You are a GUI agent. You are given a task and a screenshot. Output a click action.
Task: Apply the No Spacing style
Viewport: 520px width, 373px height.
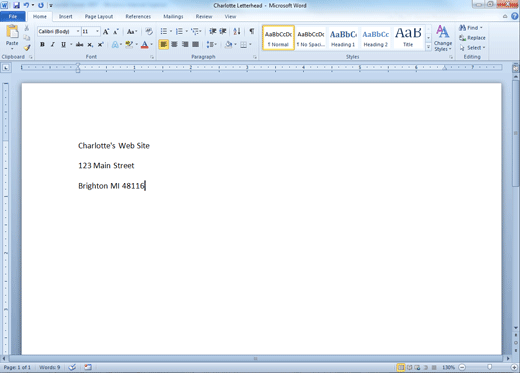pyautogui.click(x=311, y=38)
